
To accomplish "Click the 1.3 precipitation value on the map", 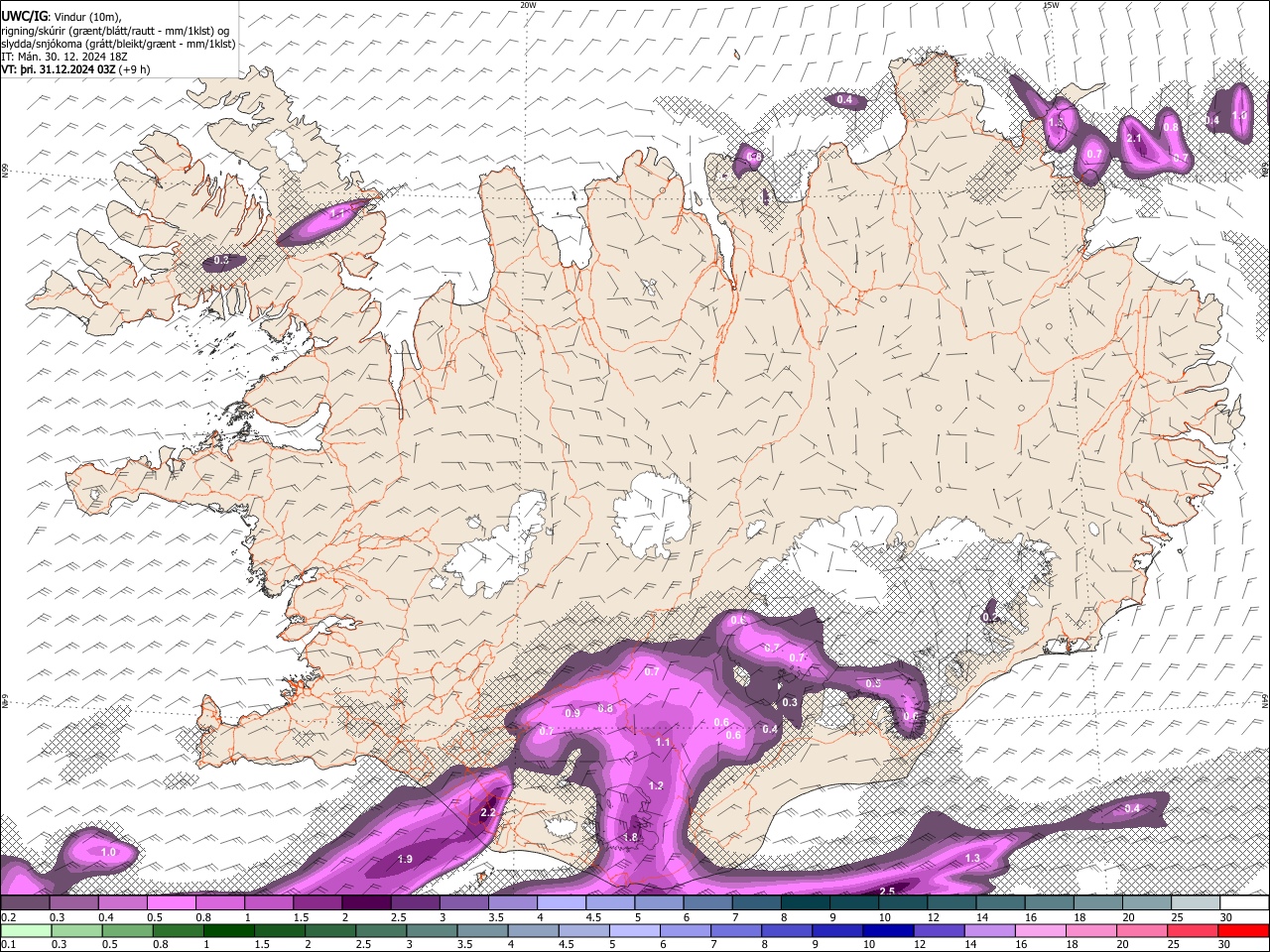I will pyautogui.click(x=972, y=858).
